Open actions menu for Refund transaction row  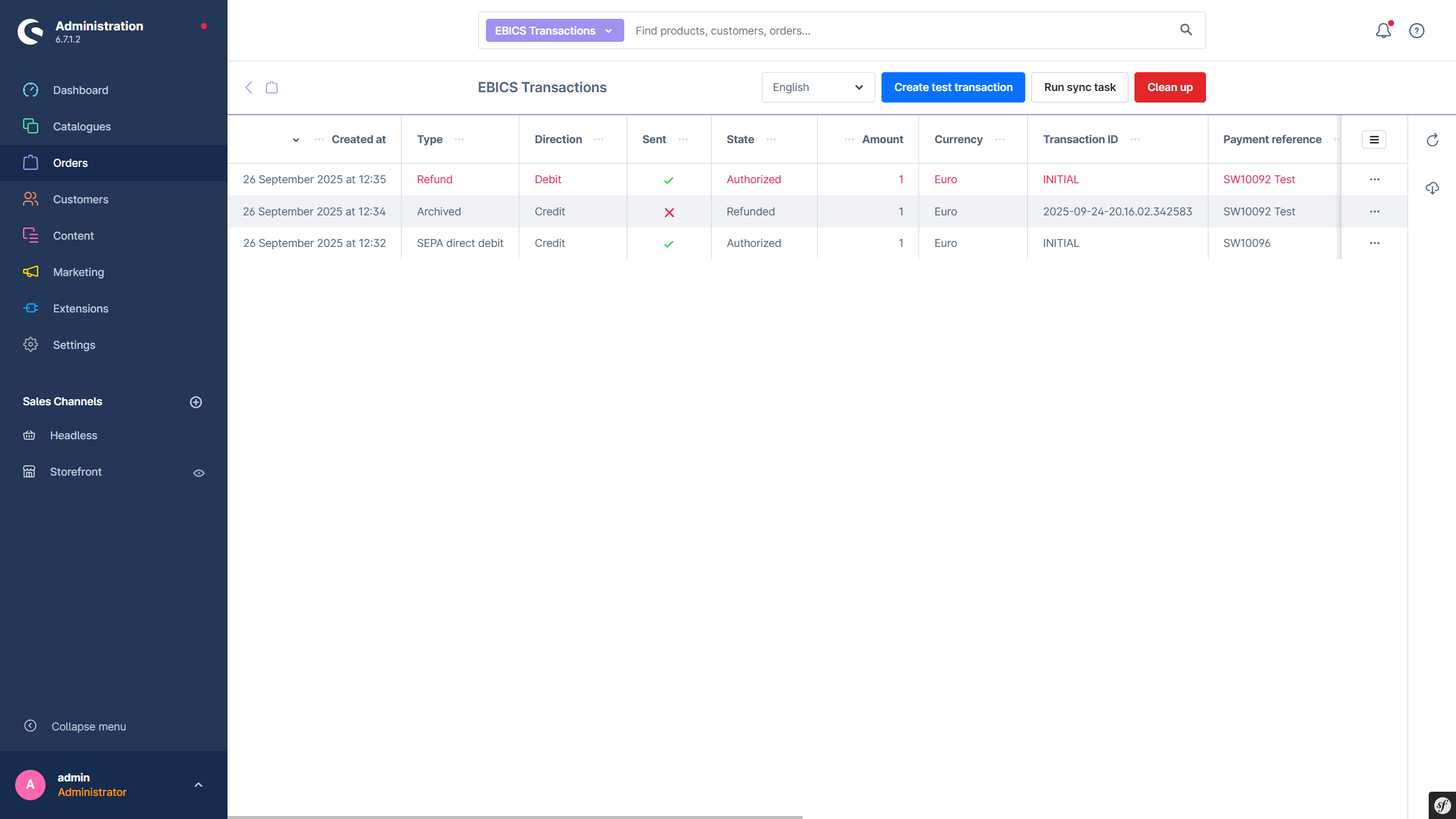pyautogui.click(x=1375, y=180)
